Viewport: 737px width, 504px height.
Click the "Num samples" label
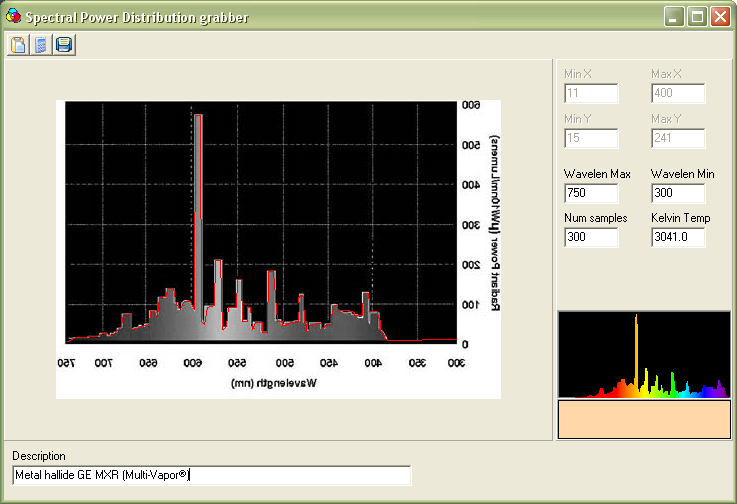click(596, 218)
